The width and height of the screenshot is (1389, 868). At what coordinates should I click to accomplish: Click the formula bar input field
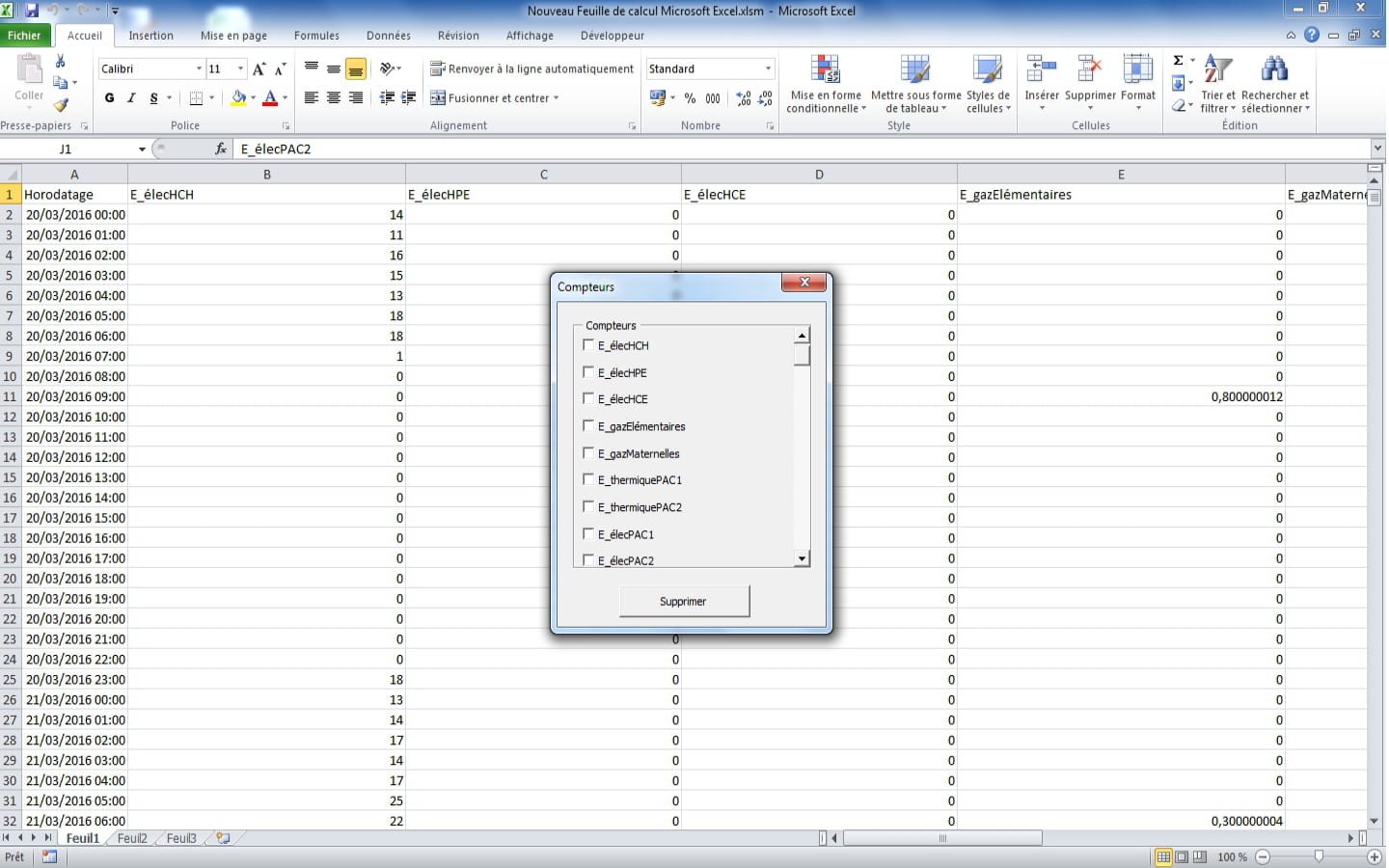(x=801, y=149)
